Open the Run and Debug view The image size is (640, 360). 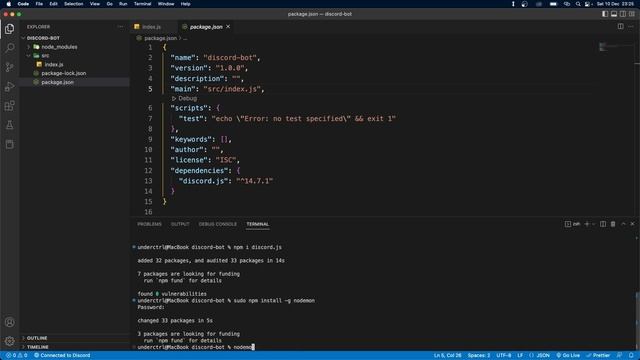9,87
